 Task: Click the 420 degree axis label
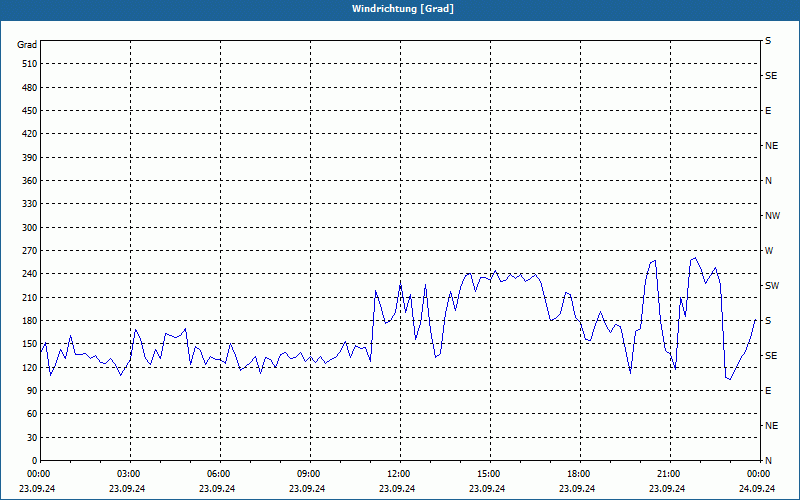point(30,134)
